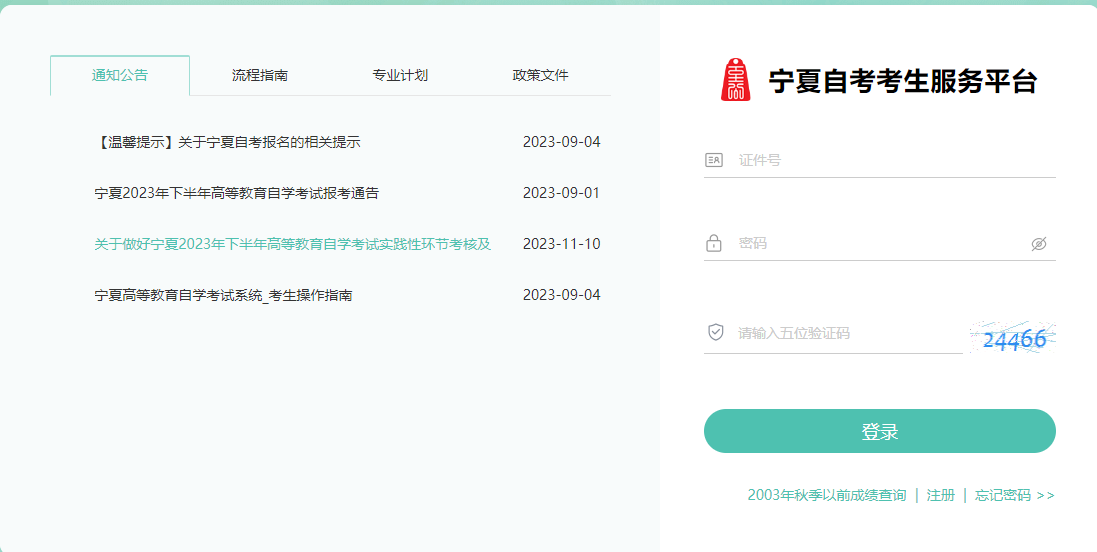Click the ID card icon

714,160
